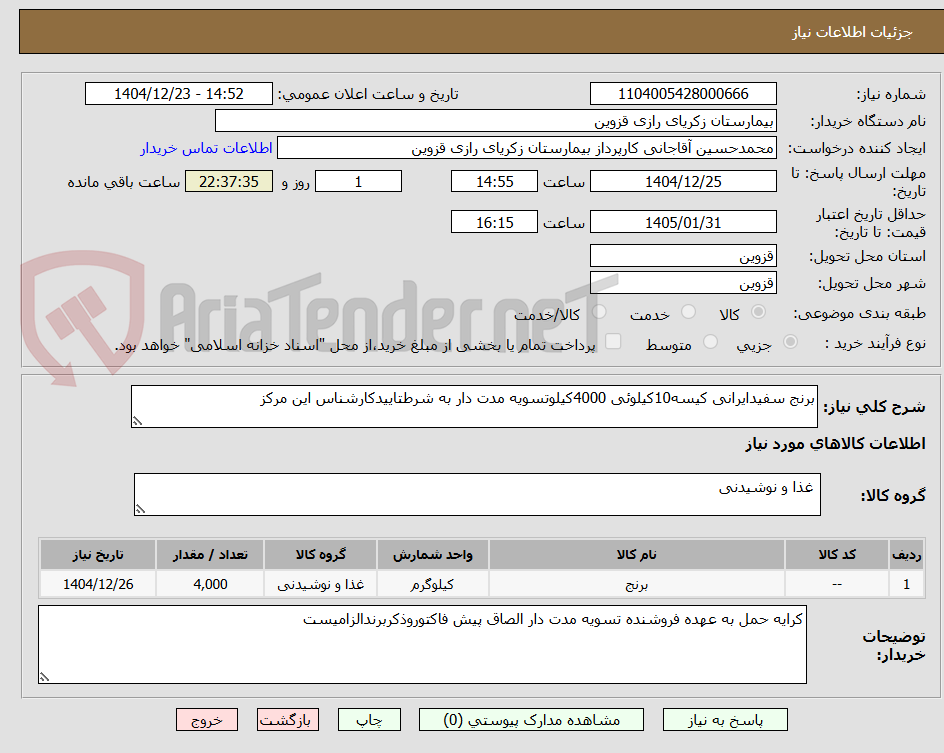Click the شهر محل تحویل field
Viewport: 944px width, 753px height.
click(x=683, y=283)
